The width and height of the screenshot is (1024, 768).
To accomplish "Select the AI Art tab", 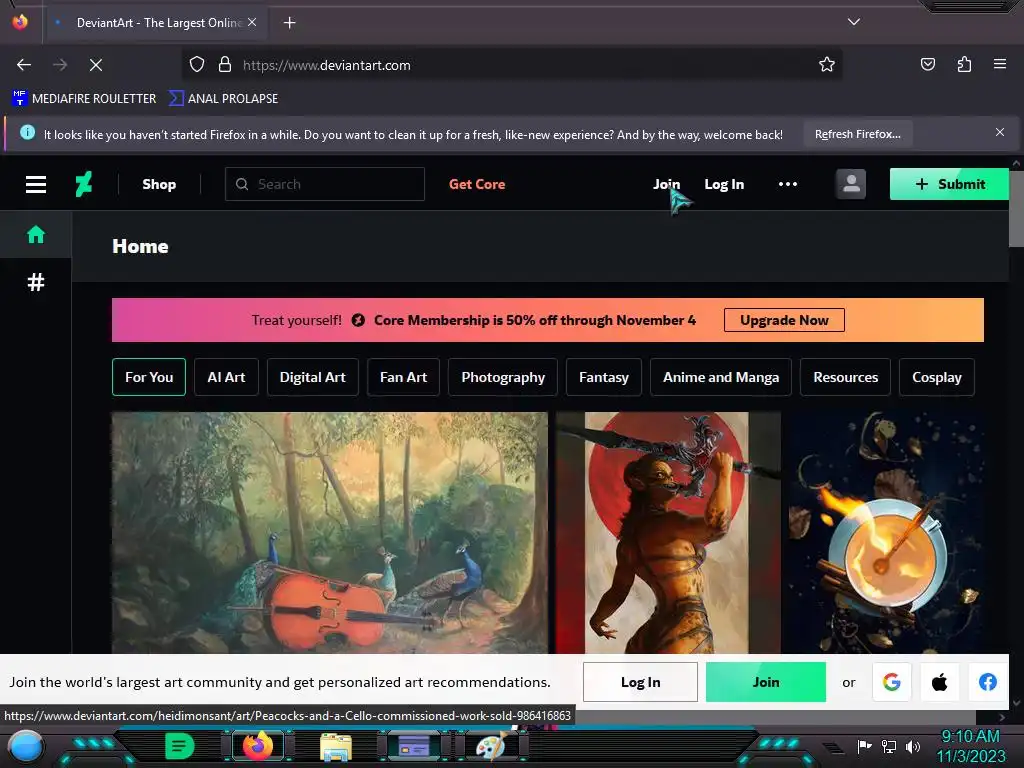I will pyautogui.click(x=226, y=377).
